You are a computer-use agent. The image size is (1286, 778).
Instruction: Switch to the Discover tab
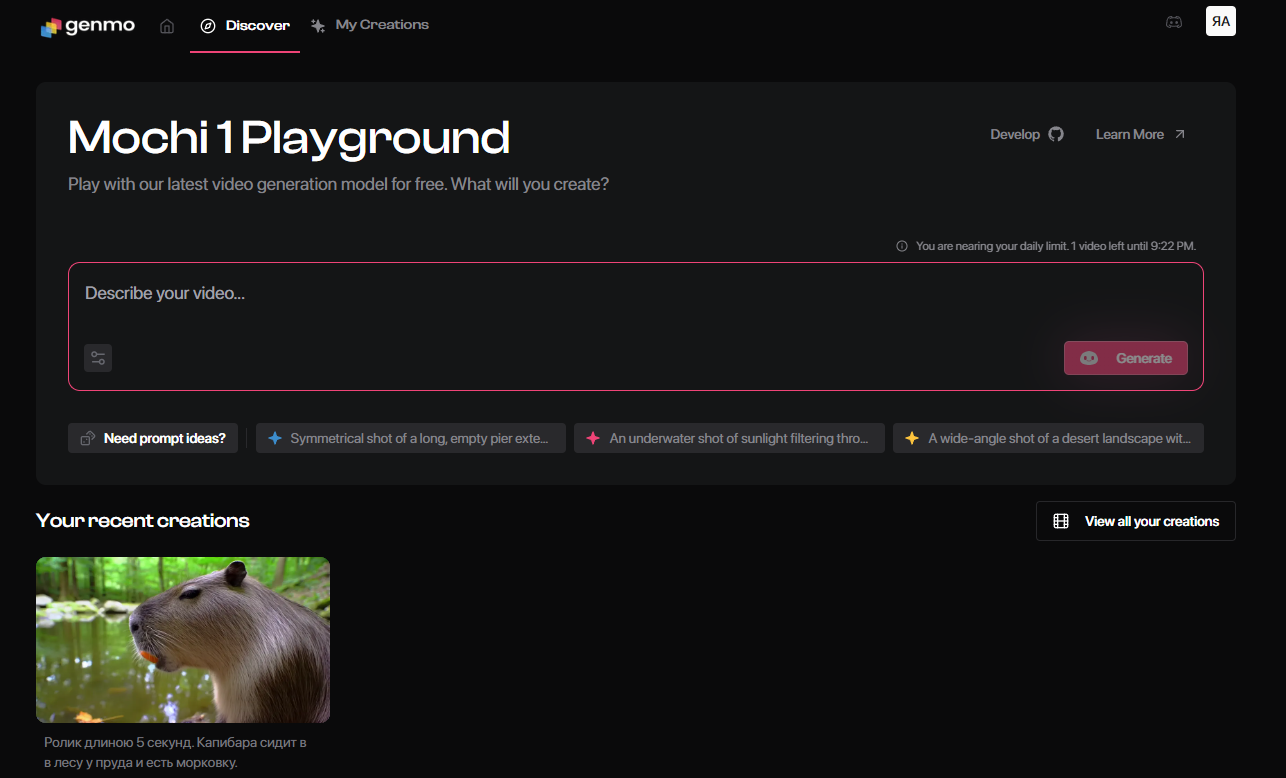pos(245,26)
